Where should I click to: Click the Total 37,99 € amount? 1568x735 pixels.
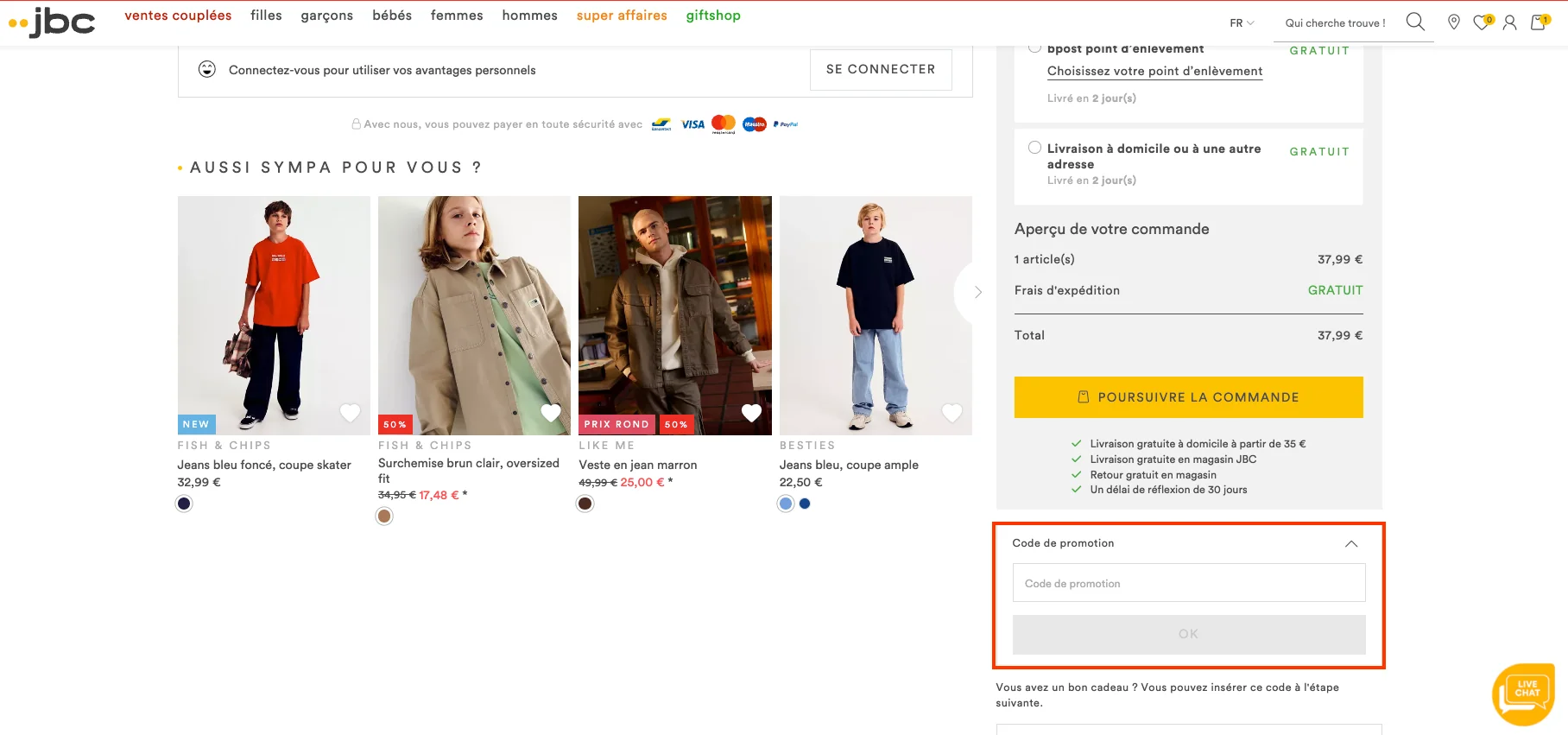click(1340, 335)
